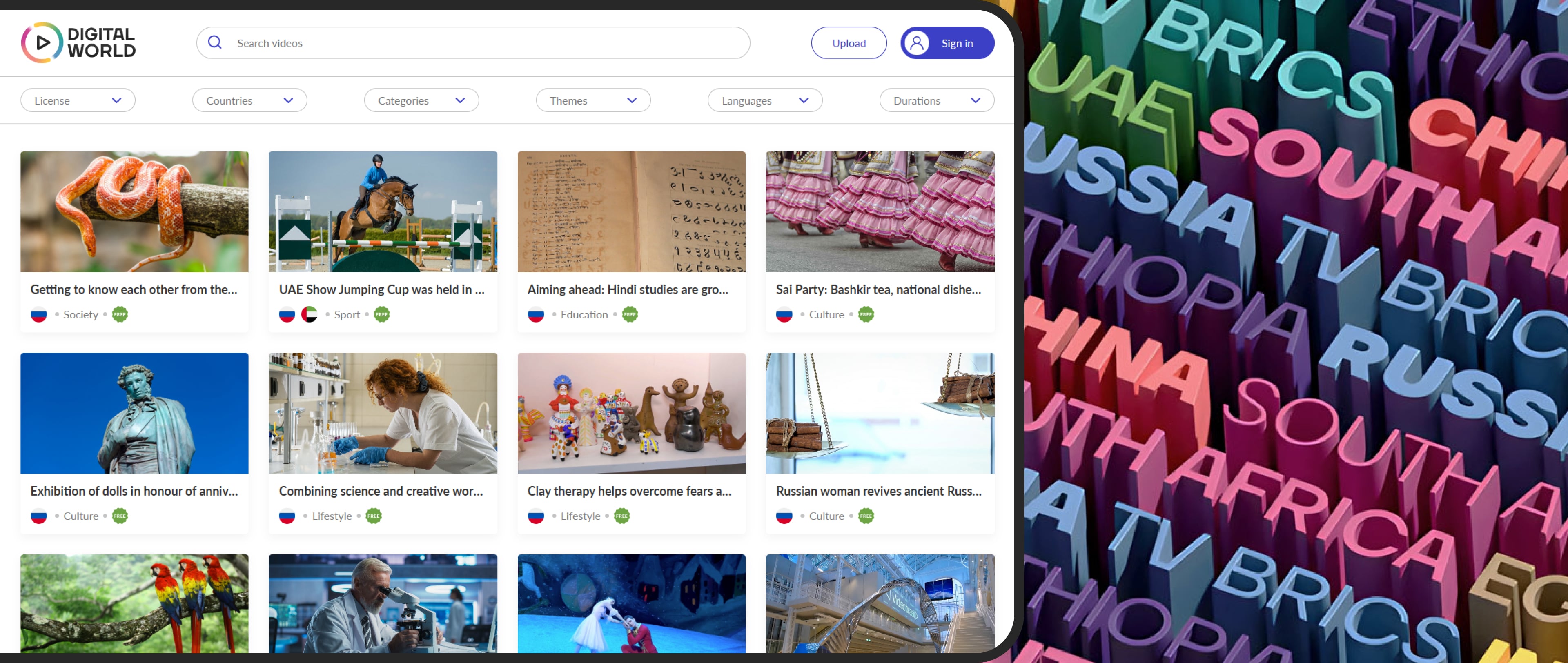Select Culture category on Russian woman card
Image resolution: width=1568 pixels, height=663 pixels.
[x=826, y=516]
